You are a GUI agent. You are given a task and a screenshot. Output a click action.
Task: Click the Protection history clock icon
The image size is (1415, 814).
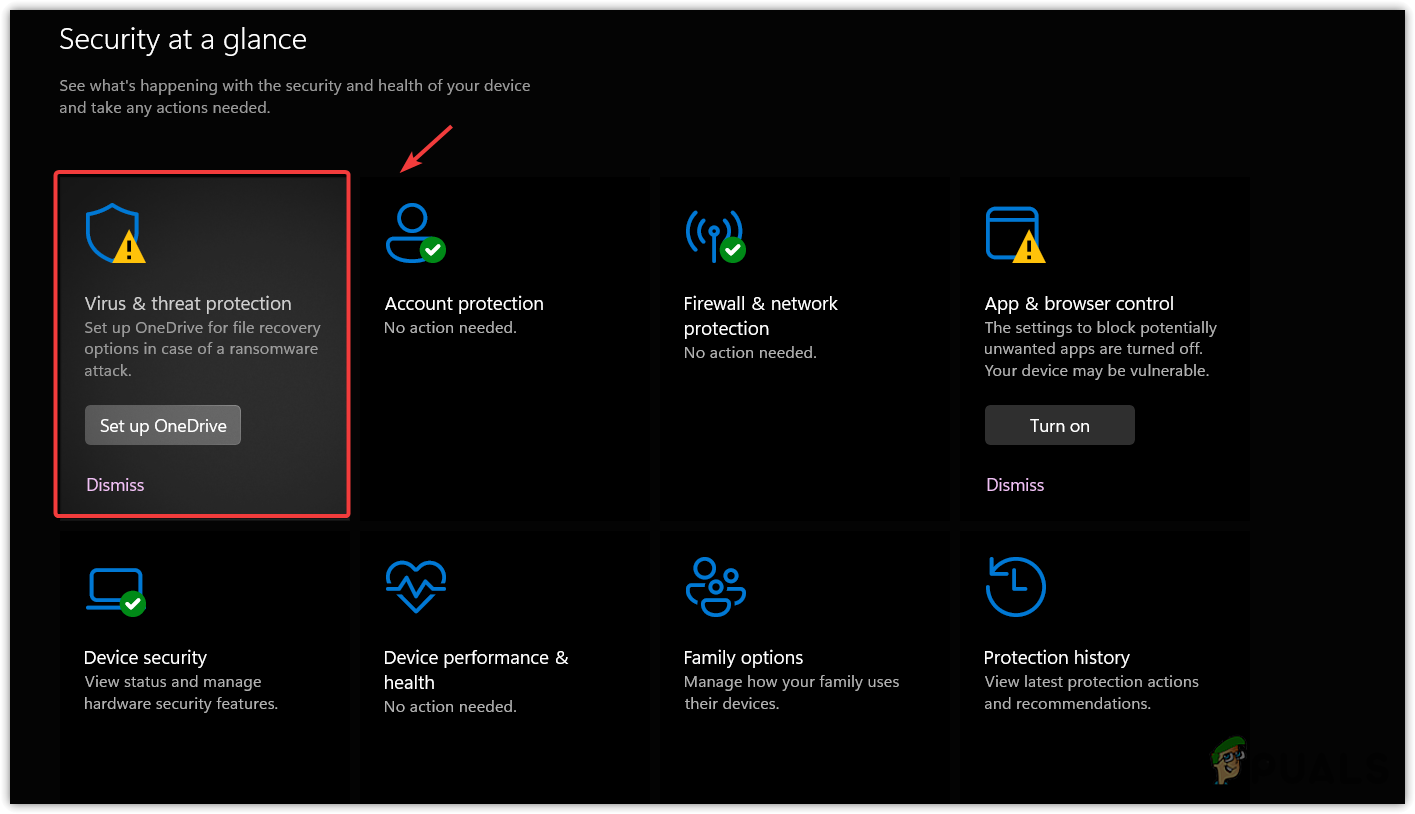(x=1015, y=587)
